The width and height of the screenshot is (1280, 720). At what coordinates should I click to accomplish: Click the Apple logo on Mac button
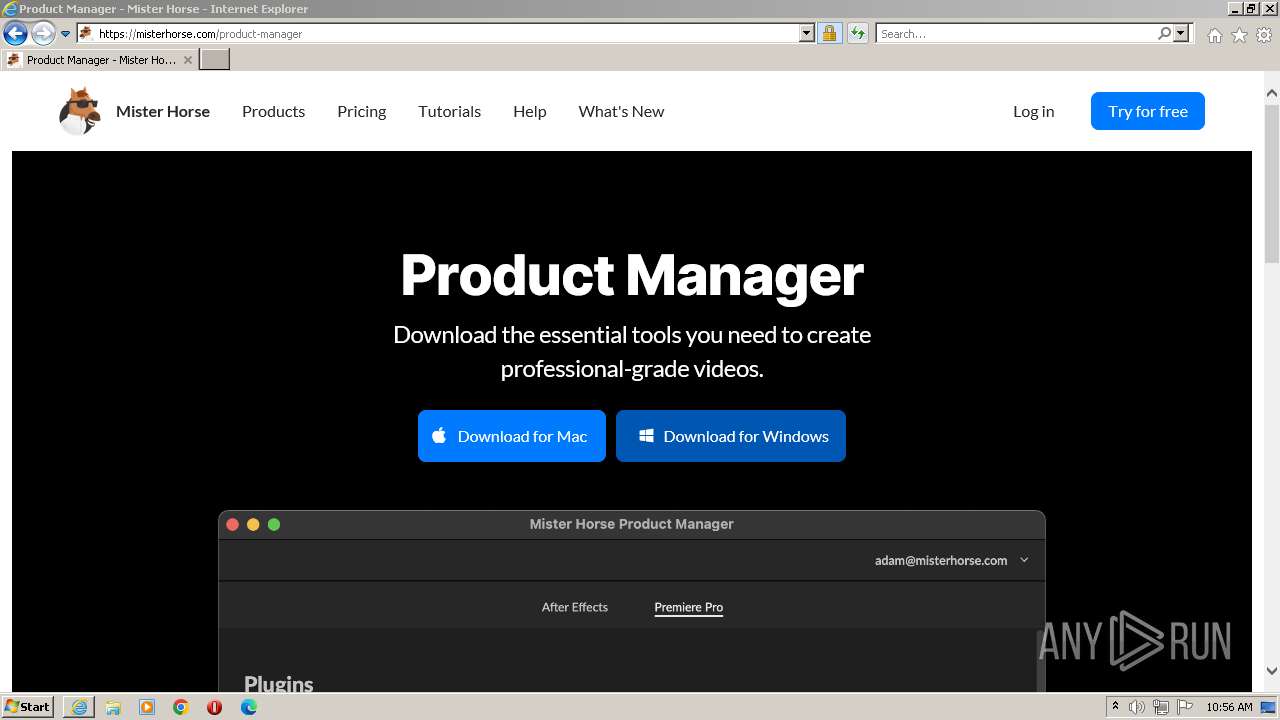pos(439,435)
